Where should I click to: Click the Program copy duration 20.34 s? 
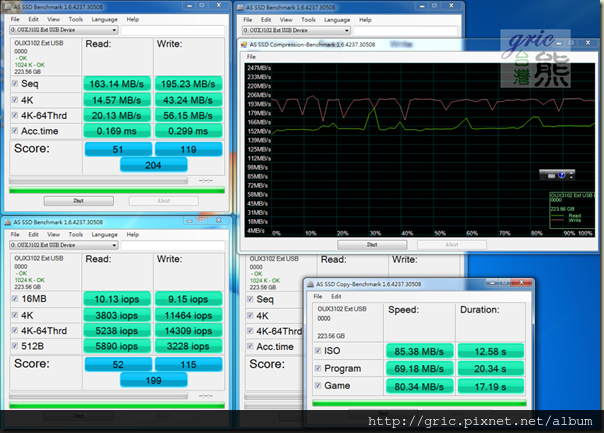(x=490, y=369)
